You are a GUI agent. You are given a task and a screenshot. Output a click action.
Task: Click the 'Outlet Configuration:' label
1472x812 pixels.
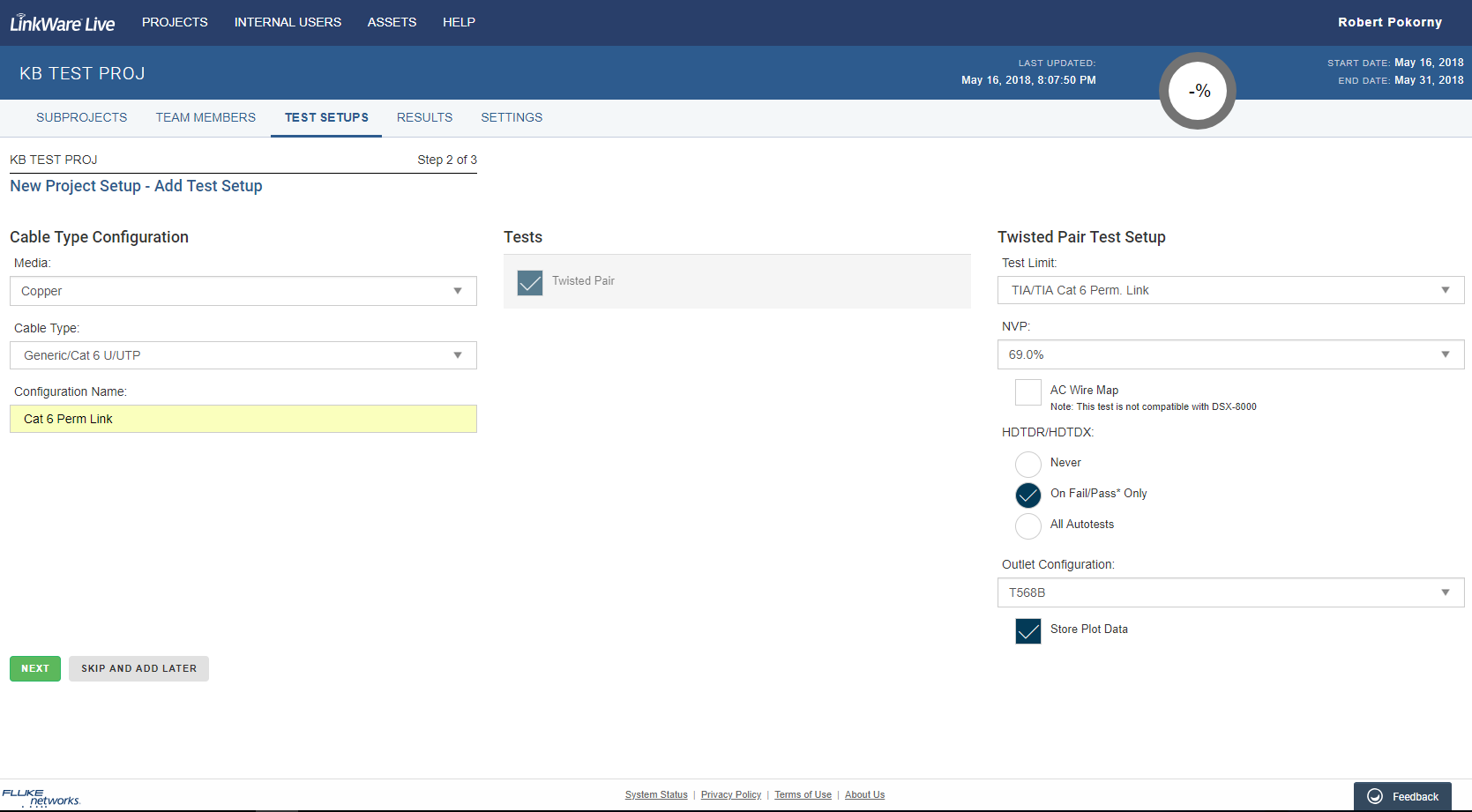1058,564
